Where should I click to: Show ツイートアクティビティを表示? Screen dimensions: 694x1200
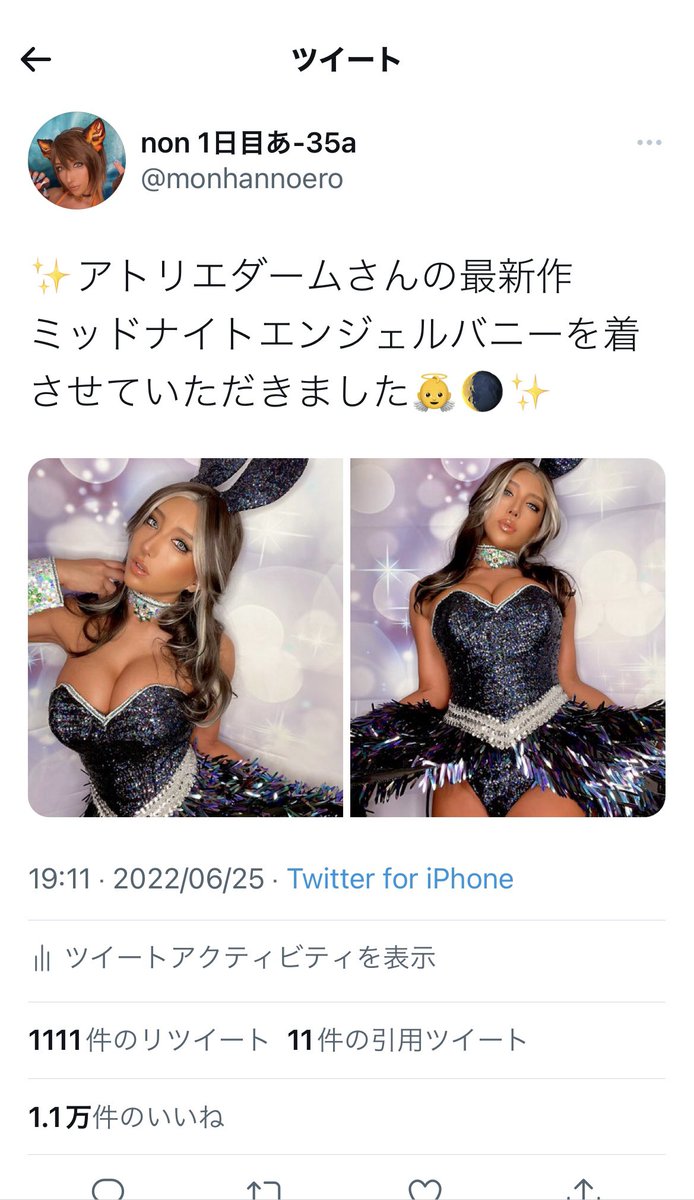tap(250, 958)
